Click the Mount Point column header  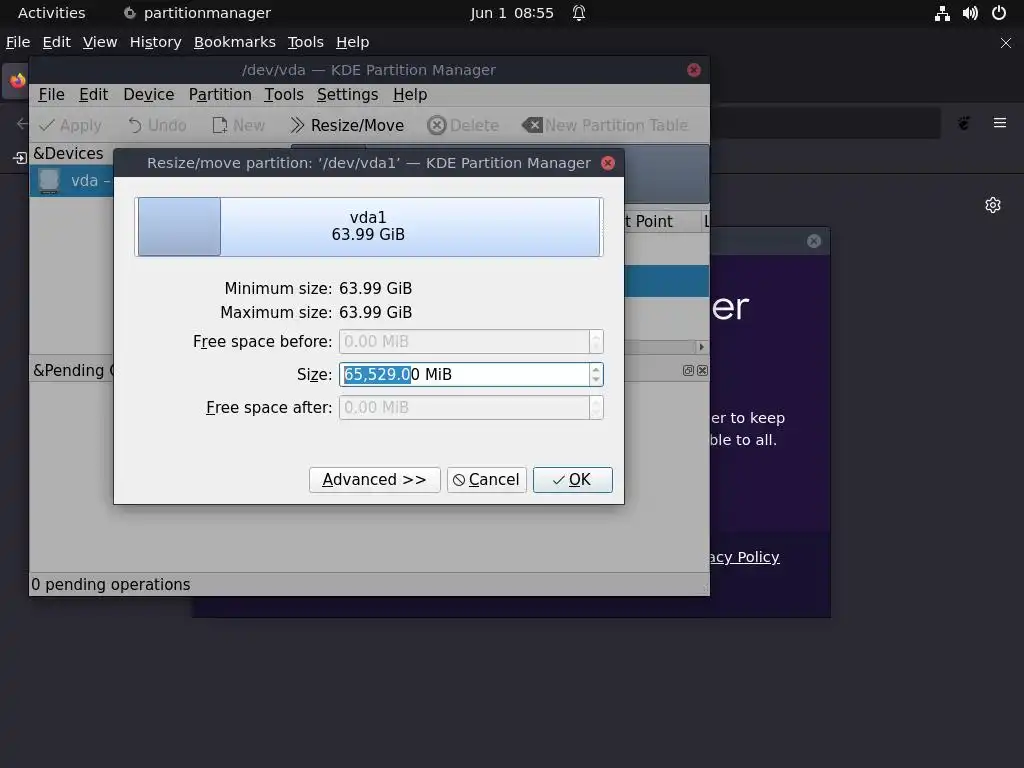pyautogui.click(x=662, y=221)
